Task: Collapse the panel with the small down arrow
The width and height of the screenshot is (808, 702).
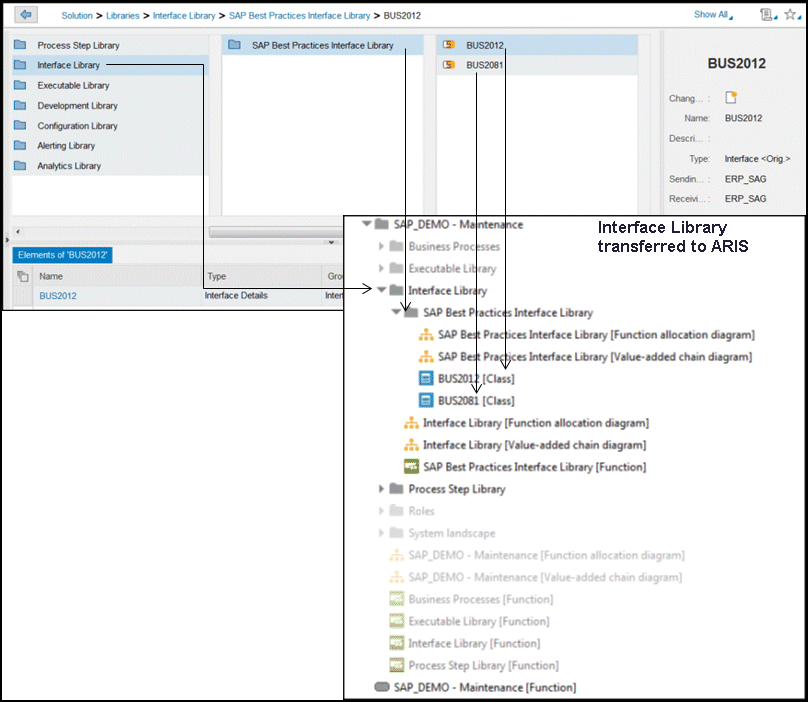Action: coord(331,242)
